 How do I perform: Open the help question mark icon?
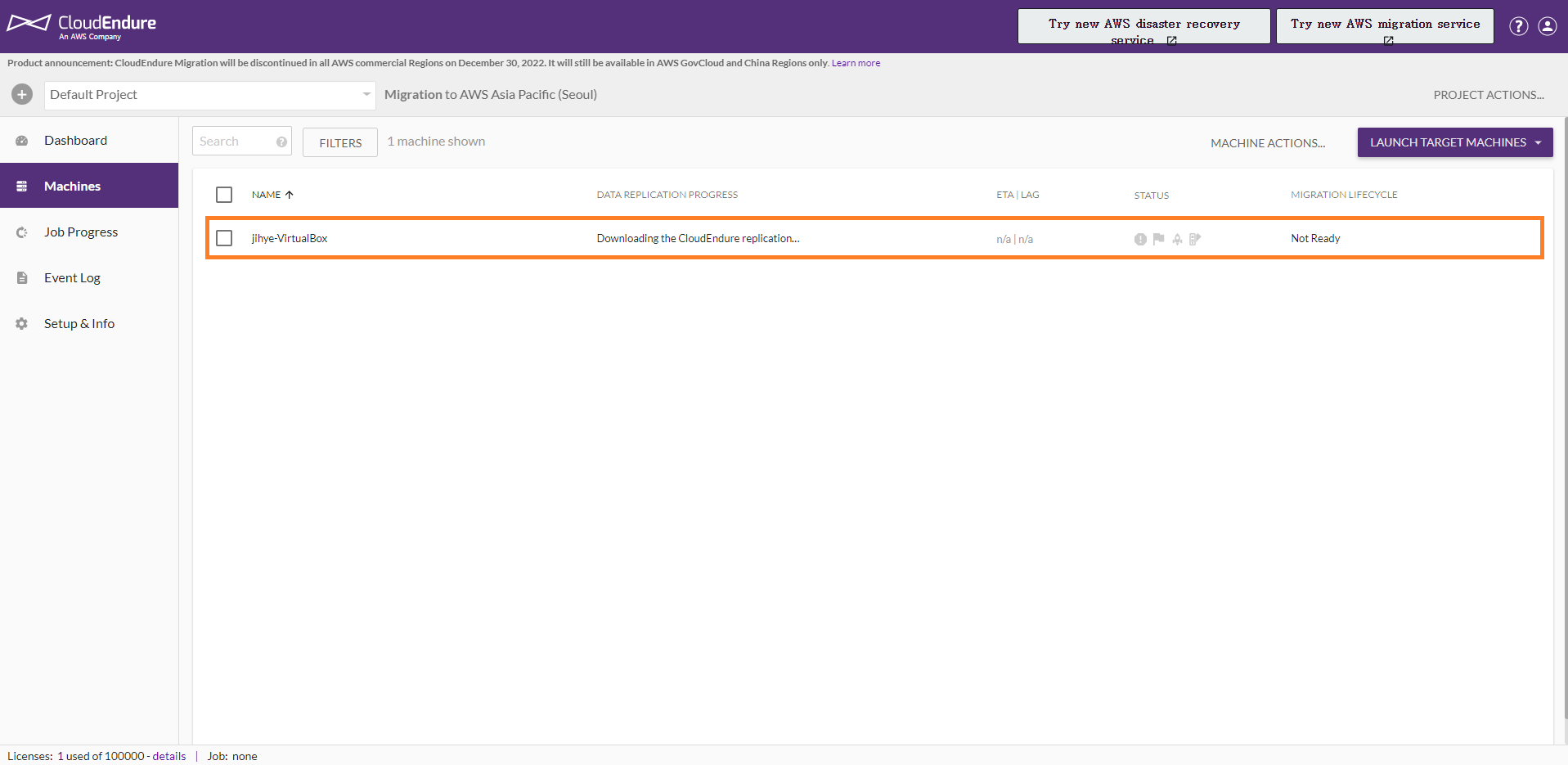[x=1518, y=26]
